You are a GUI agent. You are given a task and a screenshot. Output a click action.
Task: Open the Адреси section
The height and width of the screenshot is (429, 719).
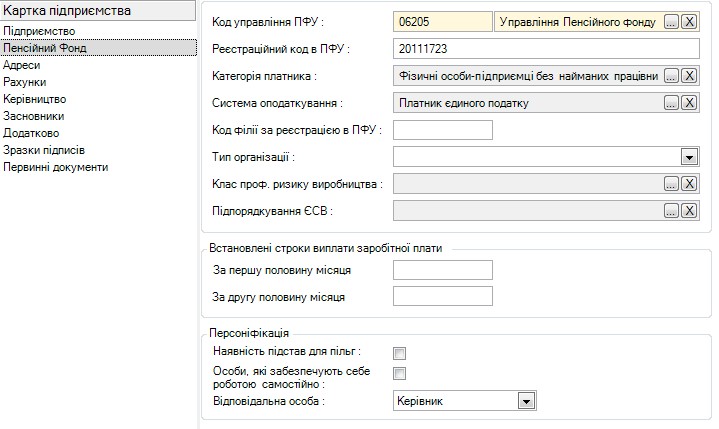22,64
